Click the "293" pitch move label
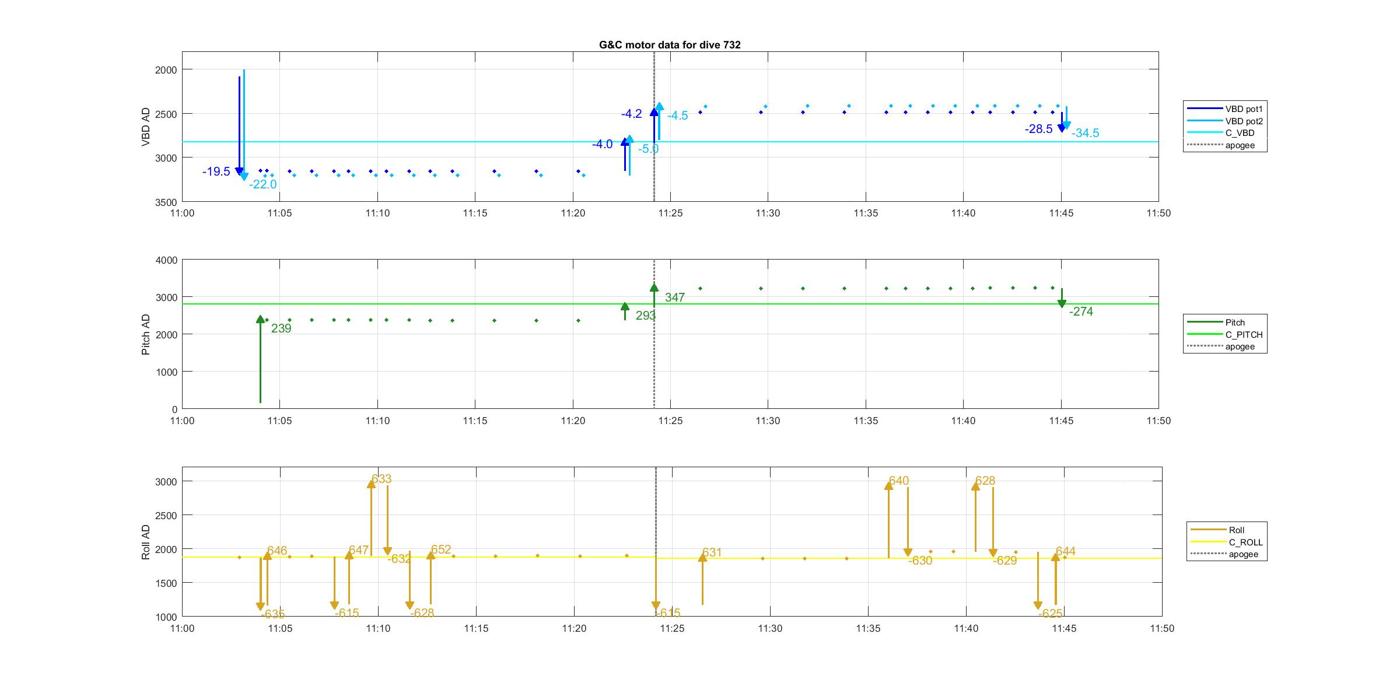Image resolution: width=1400 pixels, height=693 pixels. [646, 316]
